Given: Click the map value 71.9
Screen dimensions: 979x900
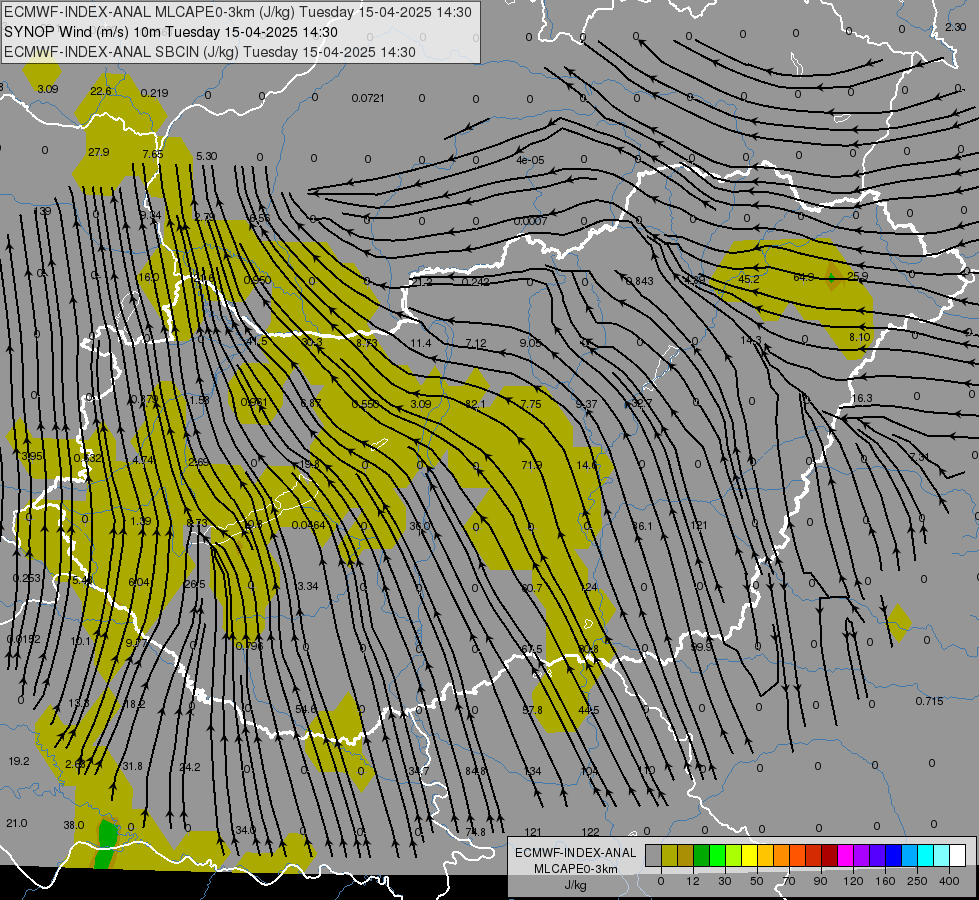Looking at the screenshot, I should coord(531,465).
